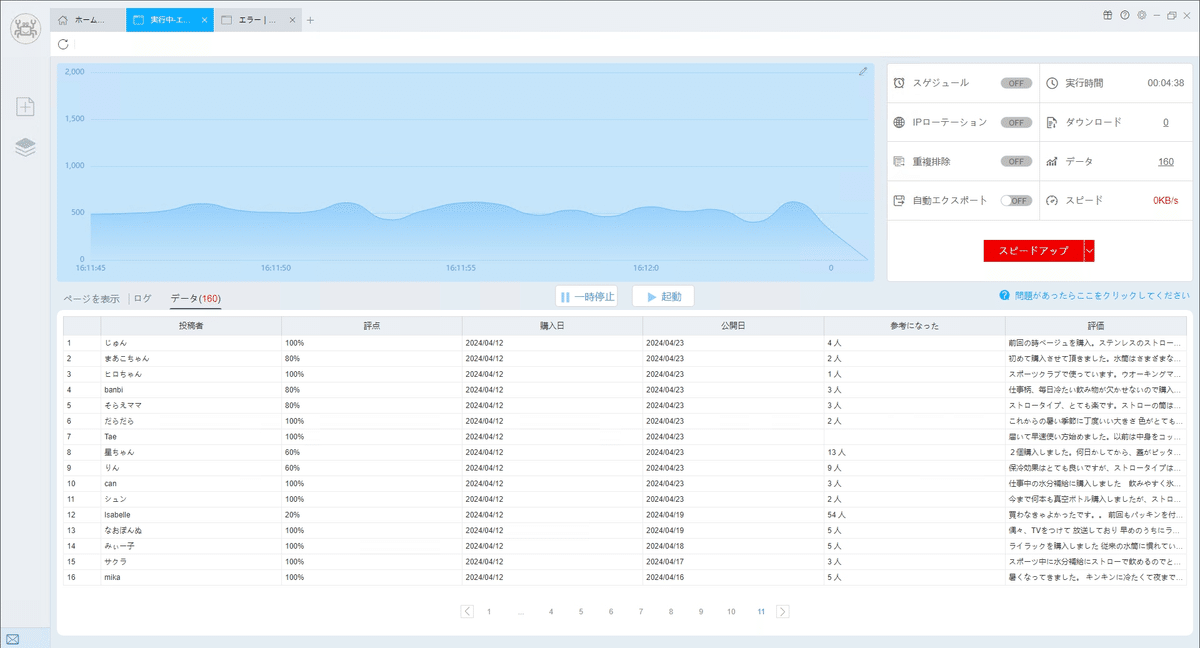
Task: Click the 重複排除 dedupe icon
Action: coord(899,161)
